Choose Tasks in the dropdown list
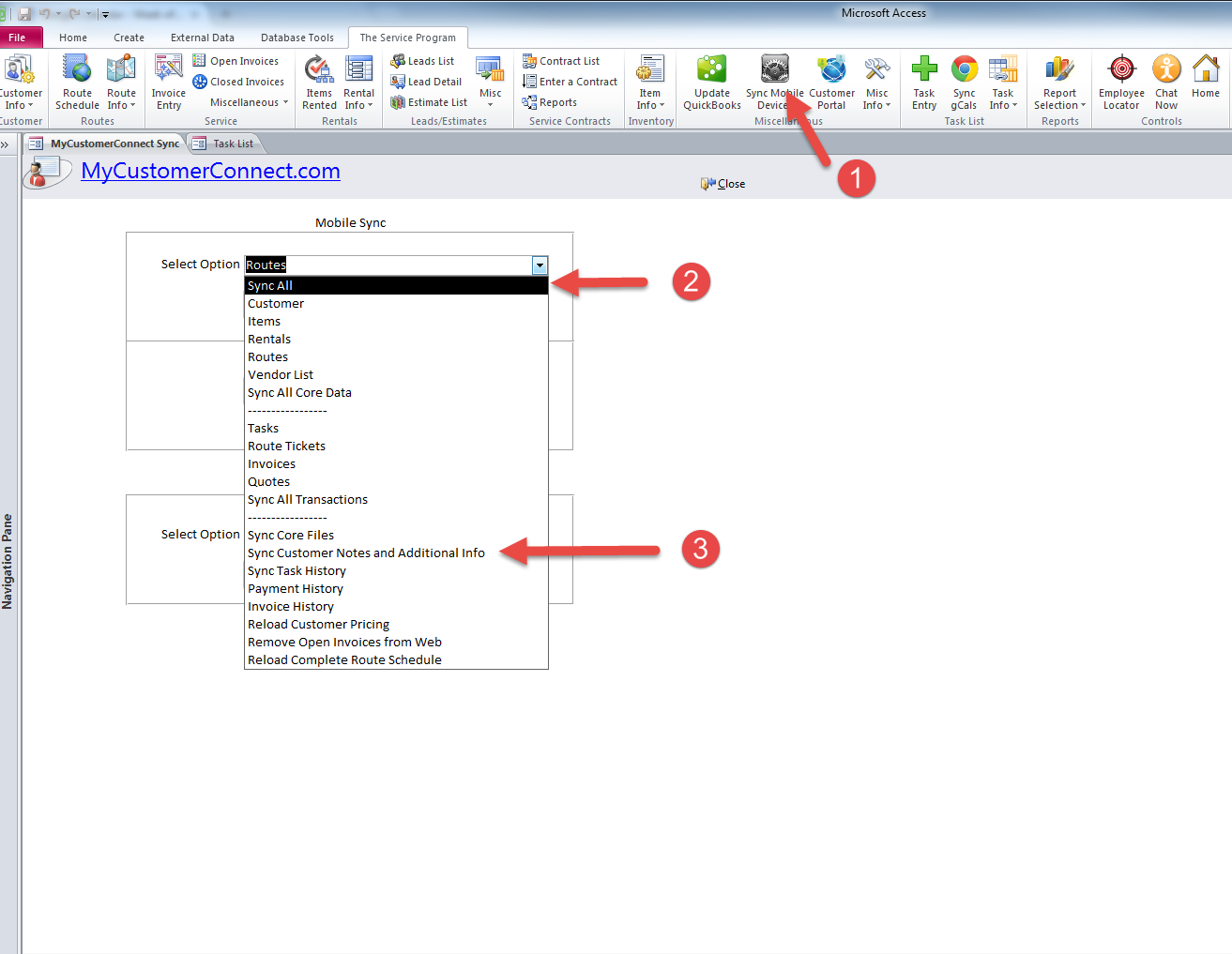This screenshot has height=954, width=1232. coord(396,428)
